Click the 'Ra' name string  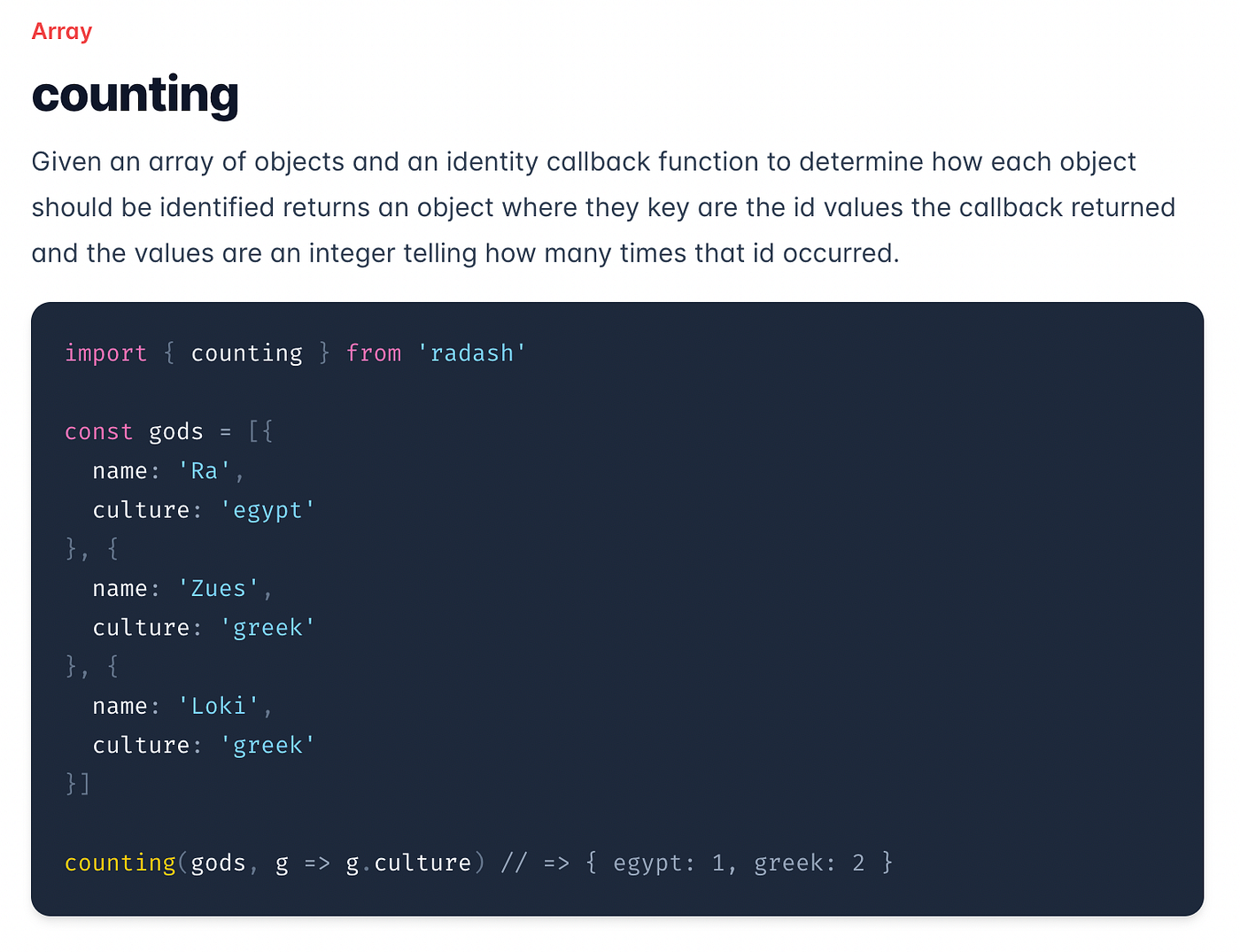point(205,471)
